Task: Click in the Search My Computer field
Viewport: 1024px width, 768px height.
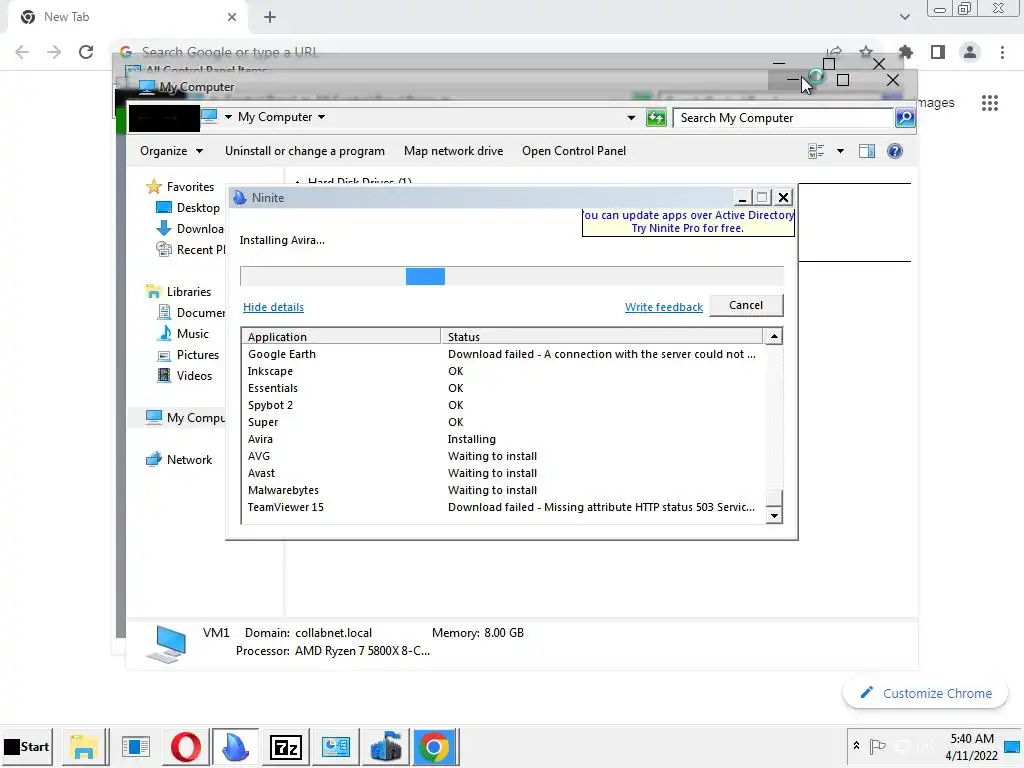Action: point(782,118)
